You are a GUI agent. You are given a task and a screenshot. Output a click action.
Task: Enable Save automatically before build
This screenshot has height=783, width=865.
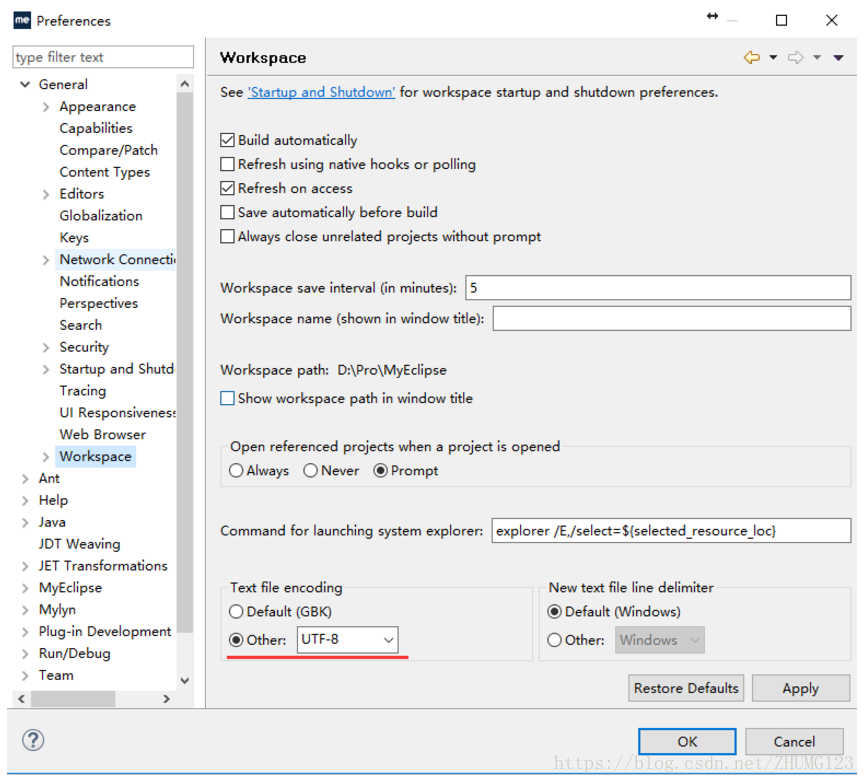click(x=227, y=212)
